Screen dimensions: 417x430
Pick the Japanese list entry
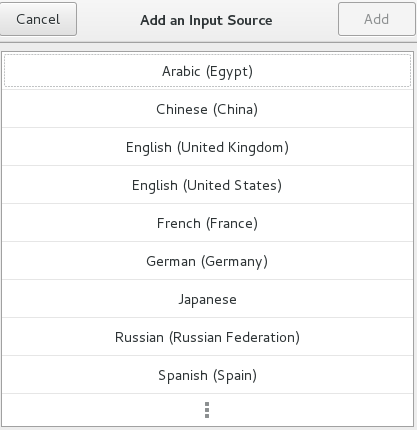pyautogui.click(x=207, y=299)
